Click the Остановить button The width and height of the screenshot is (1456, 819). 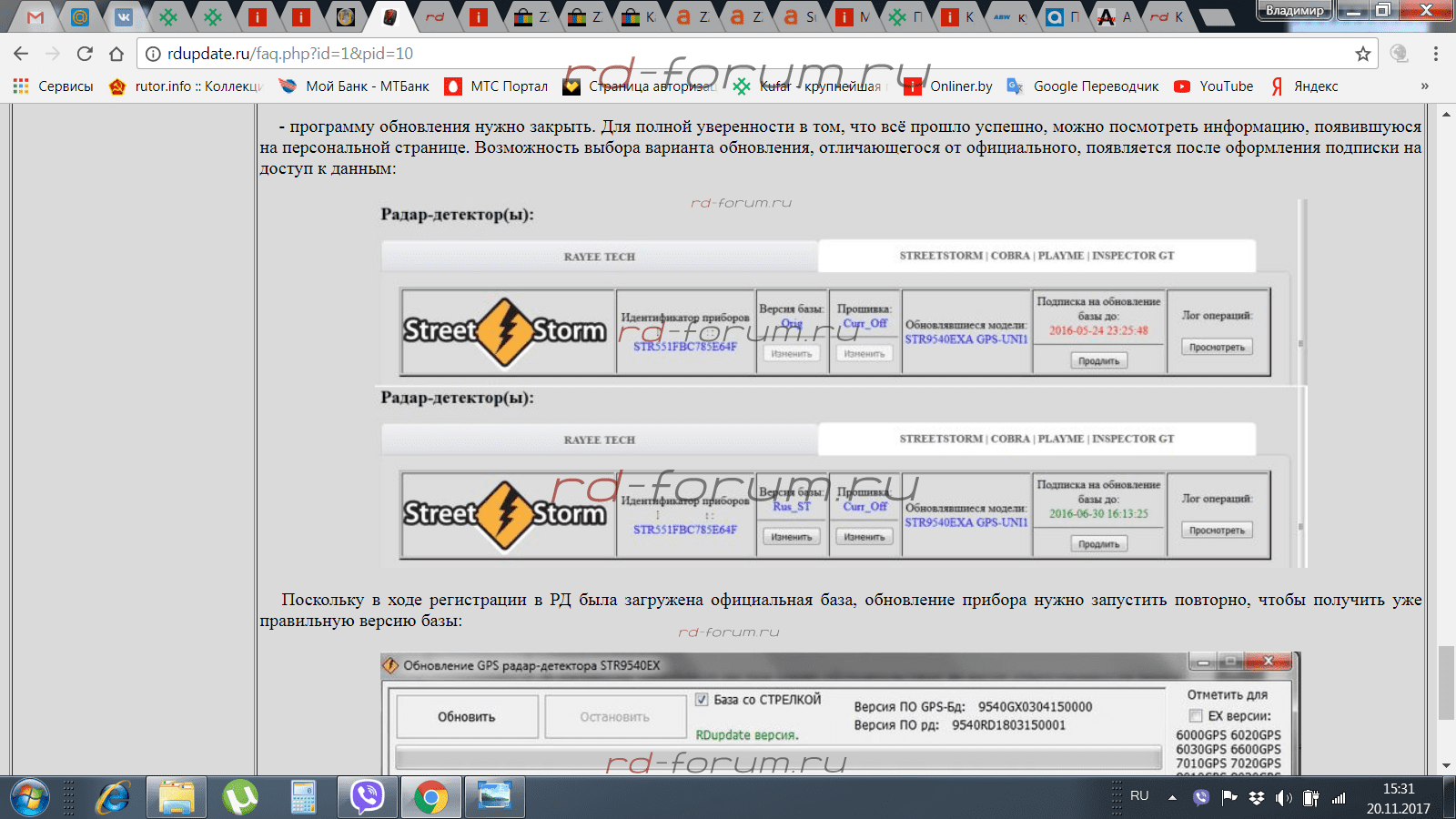(x=615, y=717)
